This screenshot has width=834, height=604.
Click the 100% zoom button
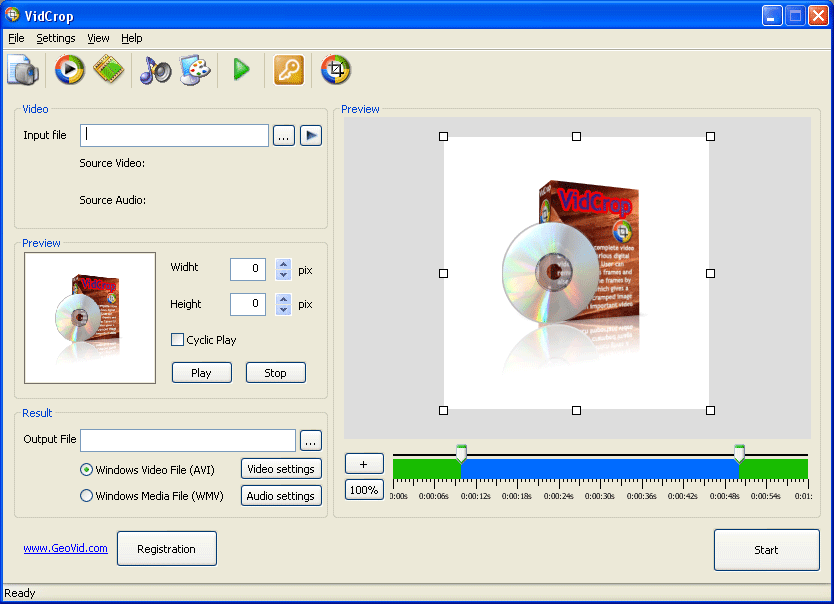click(x=364, y=490)
